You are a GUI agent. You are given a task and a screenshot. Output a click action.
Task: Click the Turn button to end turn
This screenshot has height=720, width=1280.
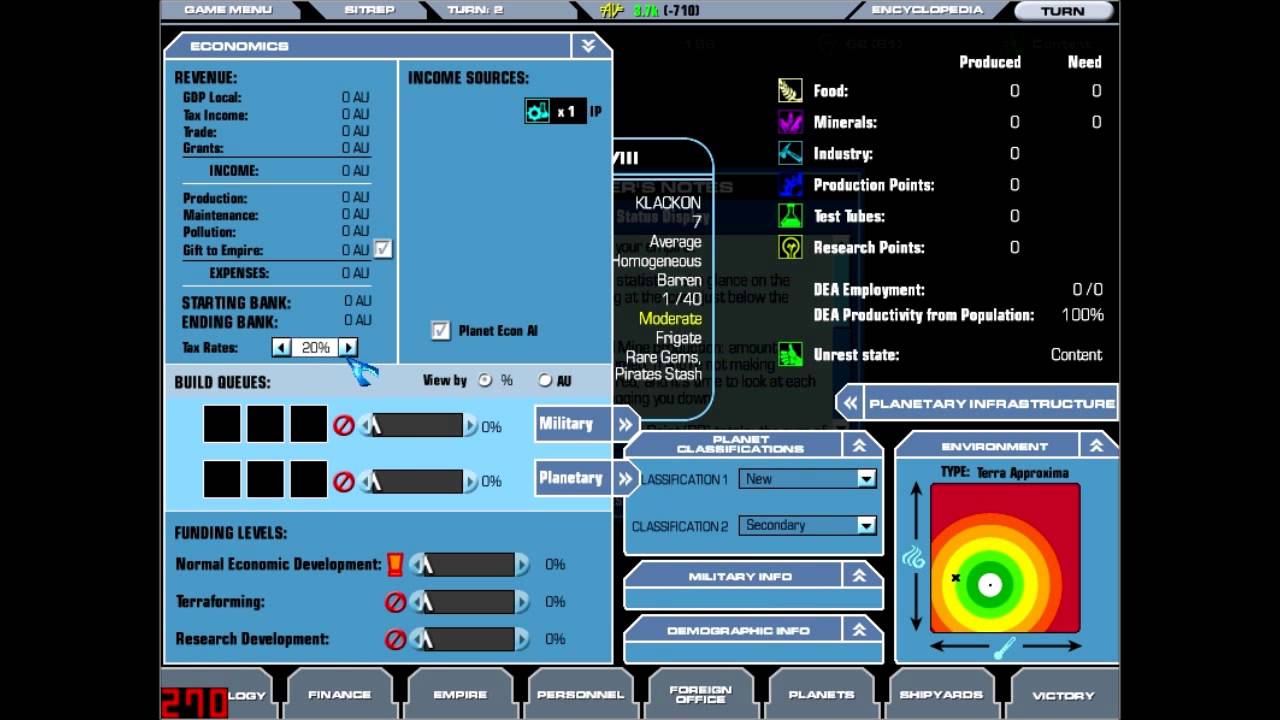tap(1062, 11)
